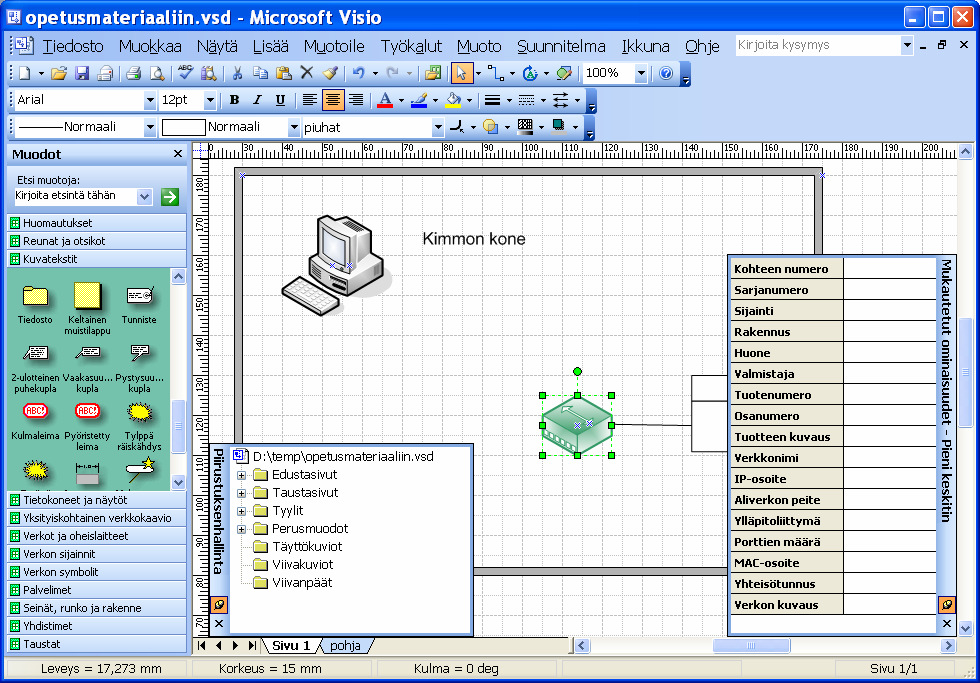This screenshot has width=980, height=683.
Task: Close the Muodot panel
Action: (x=178, y=154)
